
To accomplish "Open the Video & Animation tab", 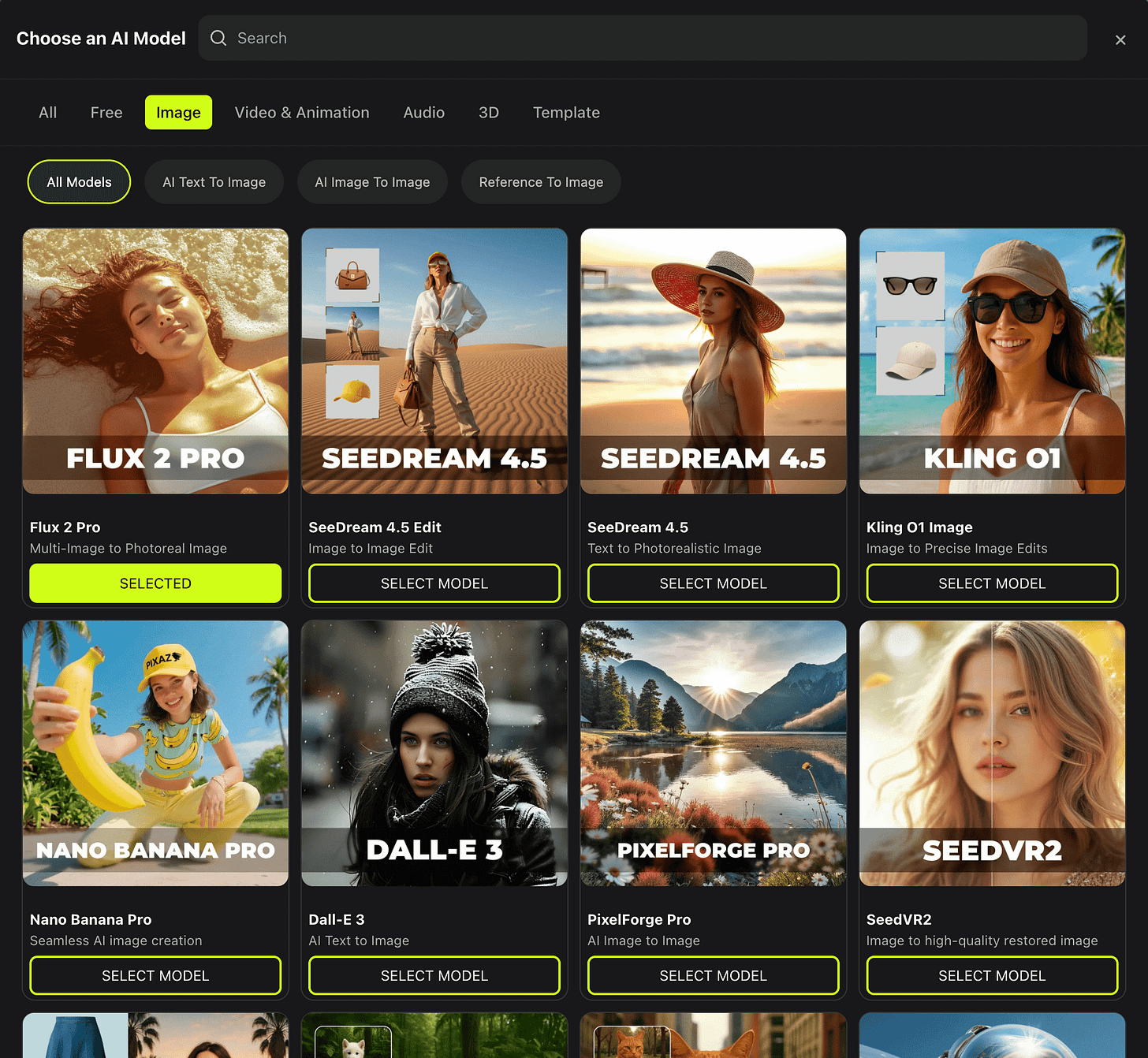I will tap(302, 112).
